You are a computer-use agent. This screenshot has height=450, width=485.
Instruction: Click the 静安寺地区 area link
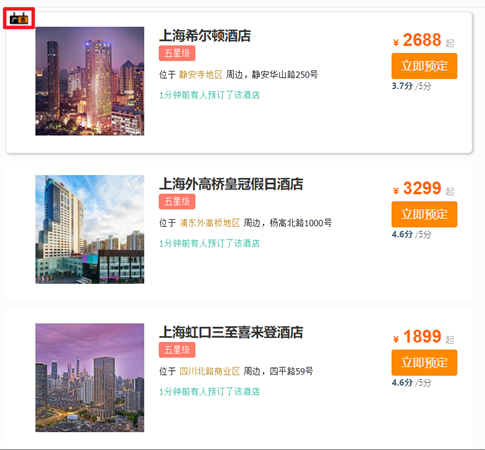tap(201, 75)
